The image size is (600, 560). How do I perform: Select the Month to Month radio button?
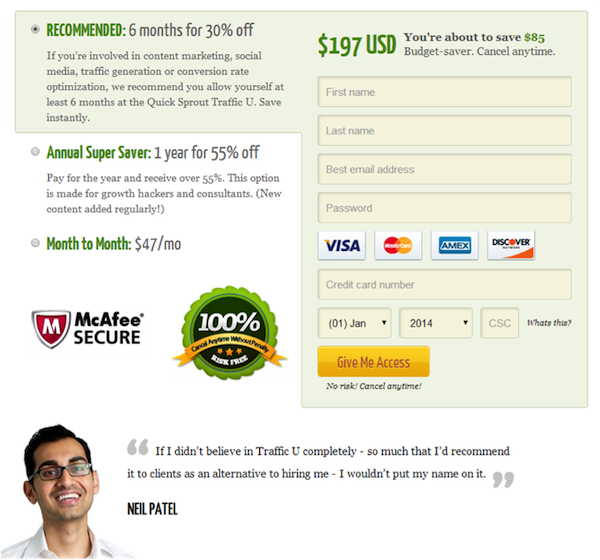pyautogui.click(x=35, y=243)
